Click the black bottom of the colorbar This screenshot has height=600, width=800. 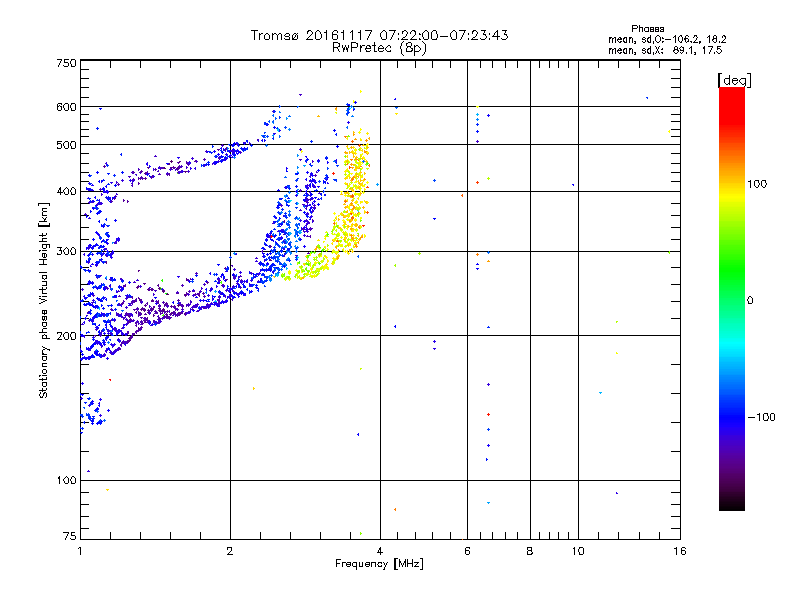(x=732, y=503)
